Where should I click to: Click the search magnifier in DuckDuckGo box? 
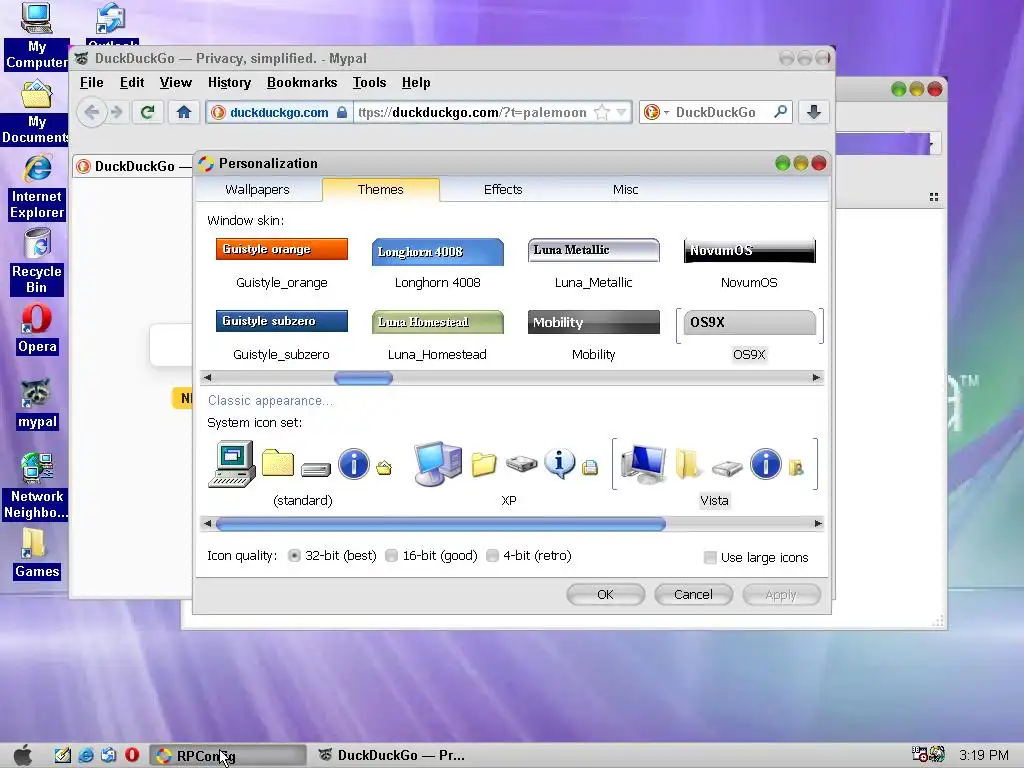pos(780,112)
